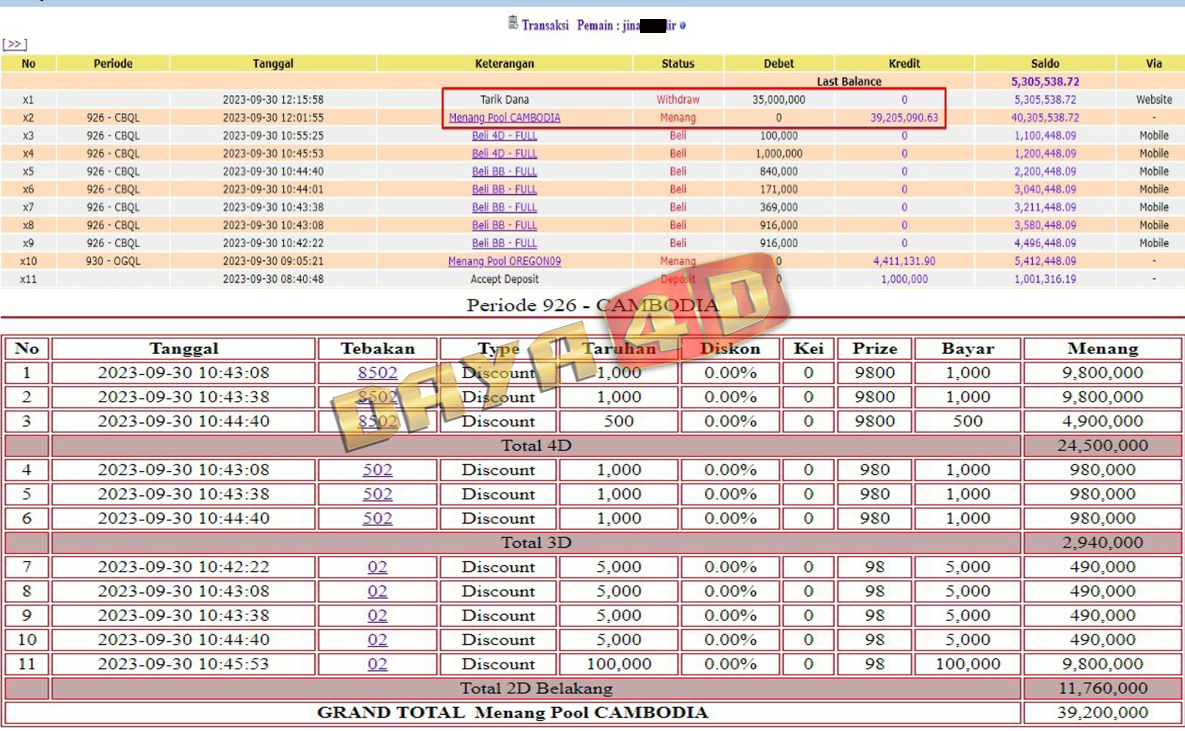
Task: Open the Menang Pool CAMBODIA link
Action: (504, 118)
